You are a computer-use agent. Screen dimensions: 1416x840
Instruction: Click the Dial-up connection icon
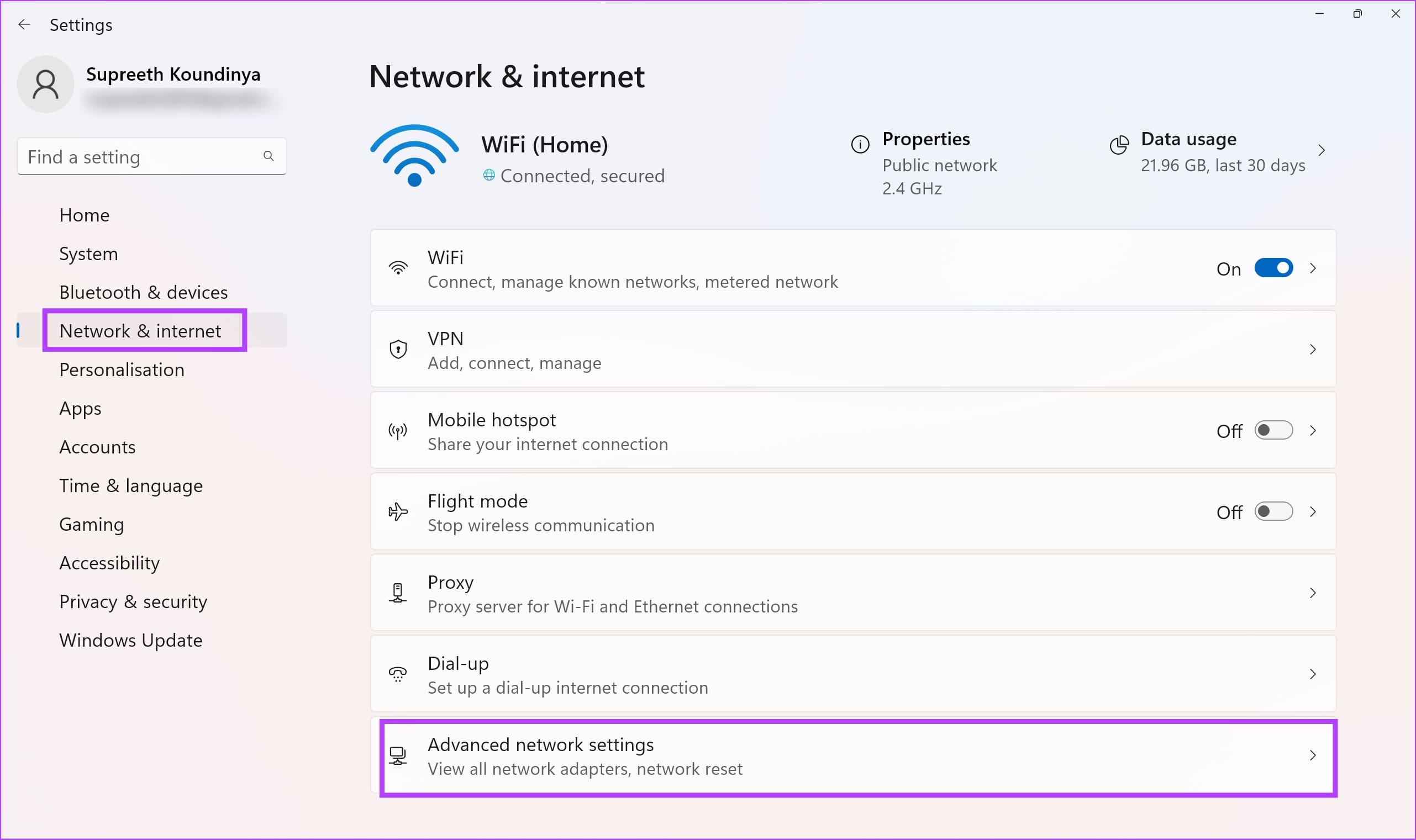pos(397,673)
